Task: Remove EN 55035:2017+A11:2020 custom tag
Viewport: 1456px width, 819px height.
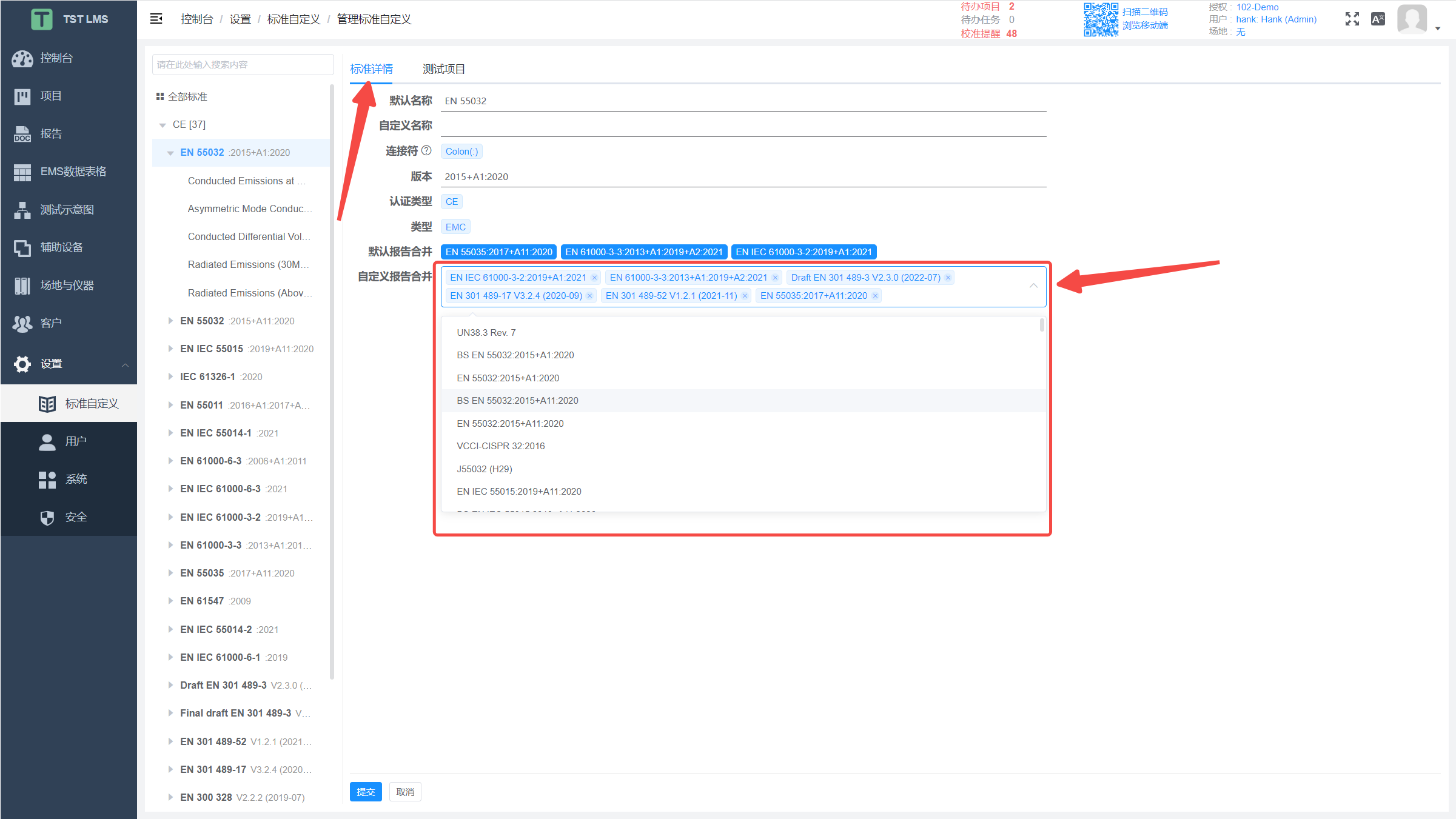Action: point(875,296)
